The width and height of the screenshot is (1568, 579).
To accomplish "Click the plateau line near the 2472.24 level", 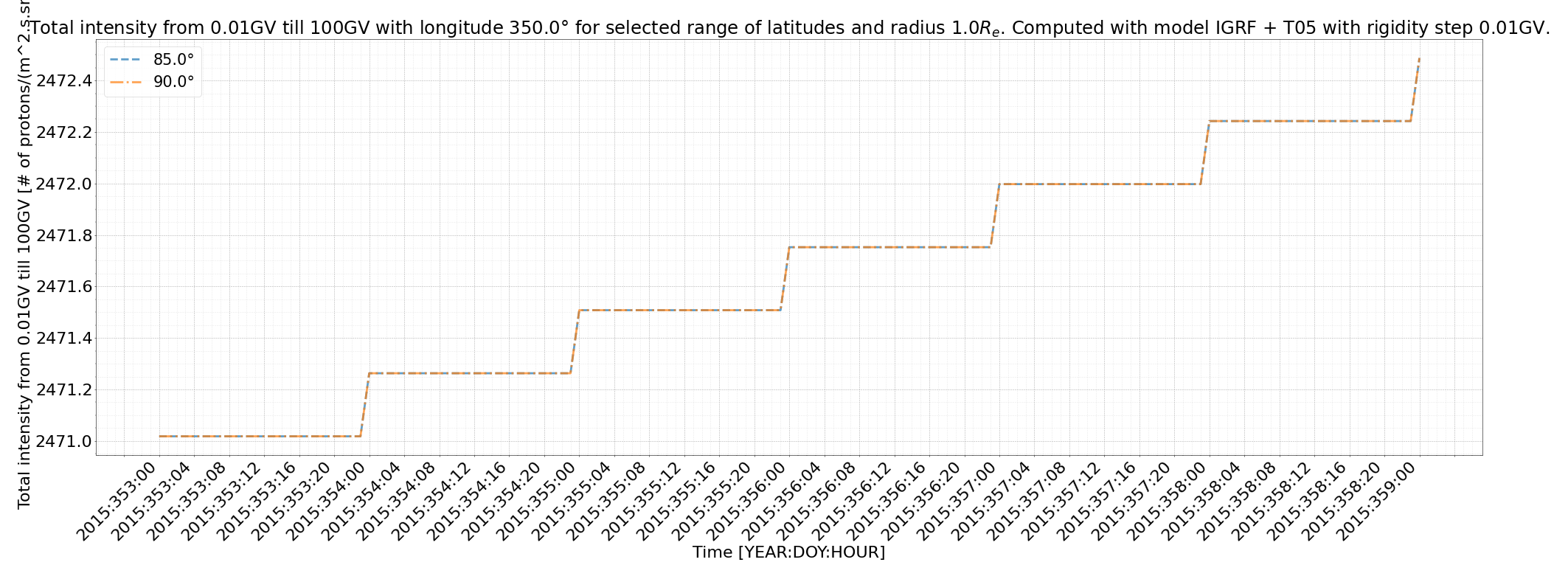I will [1310, 121].
